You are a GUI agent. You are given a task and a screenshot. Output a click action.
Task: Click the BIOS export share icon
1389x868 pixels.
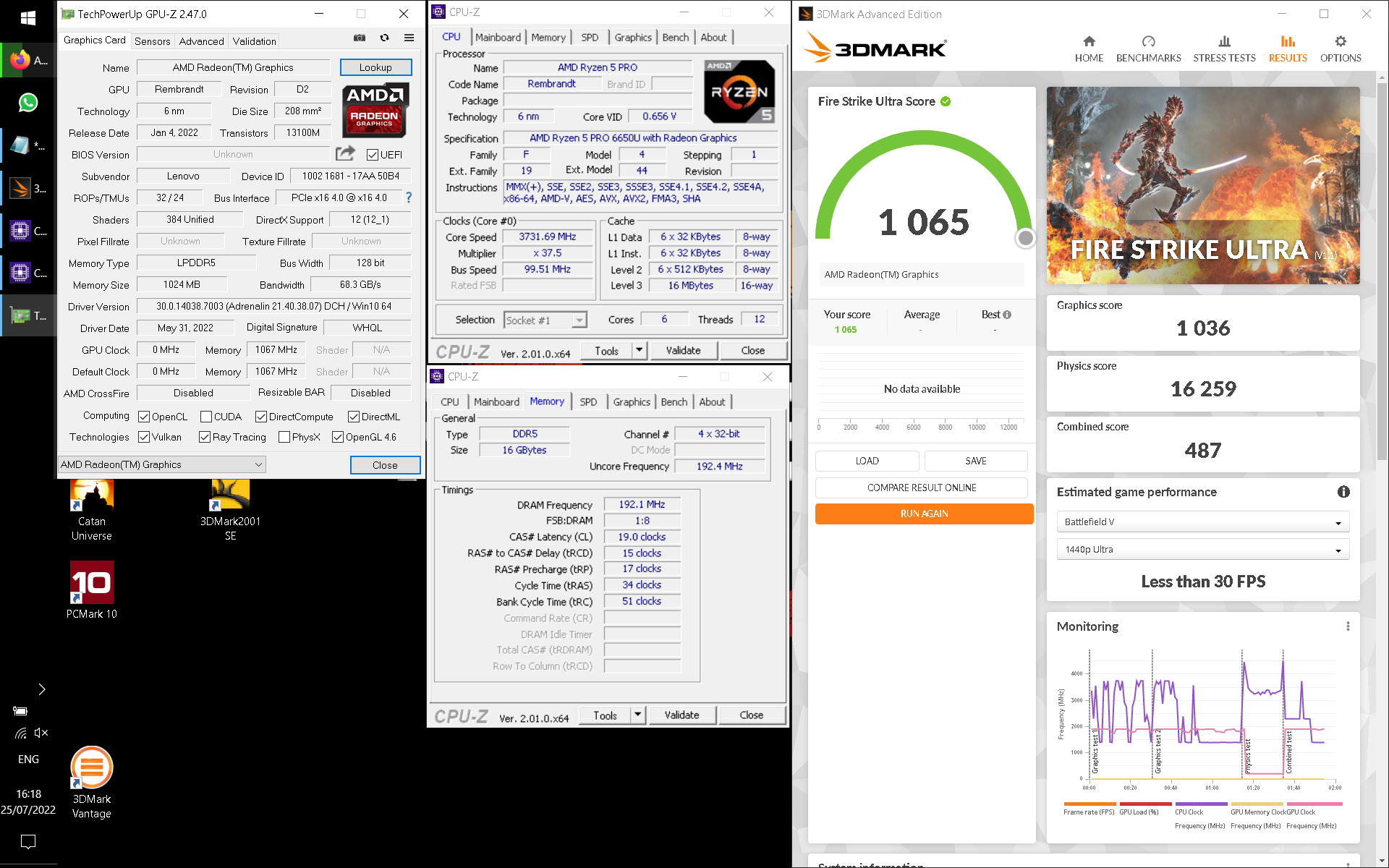click(x=346, y=153)
